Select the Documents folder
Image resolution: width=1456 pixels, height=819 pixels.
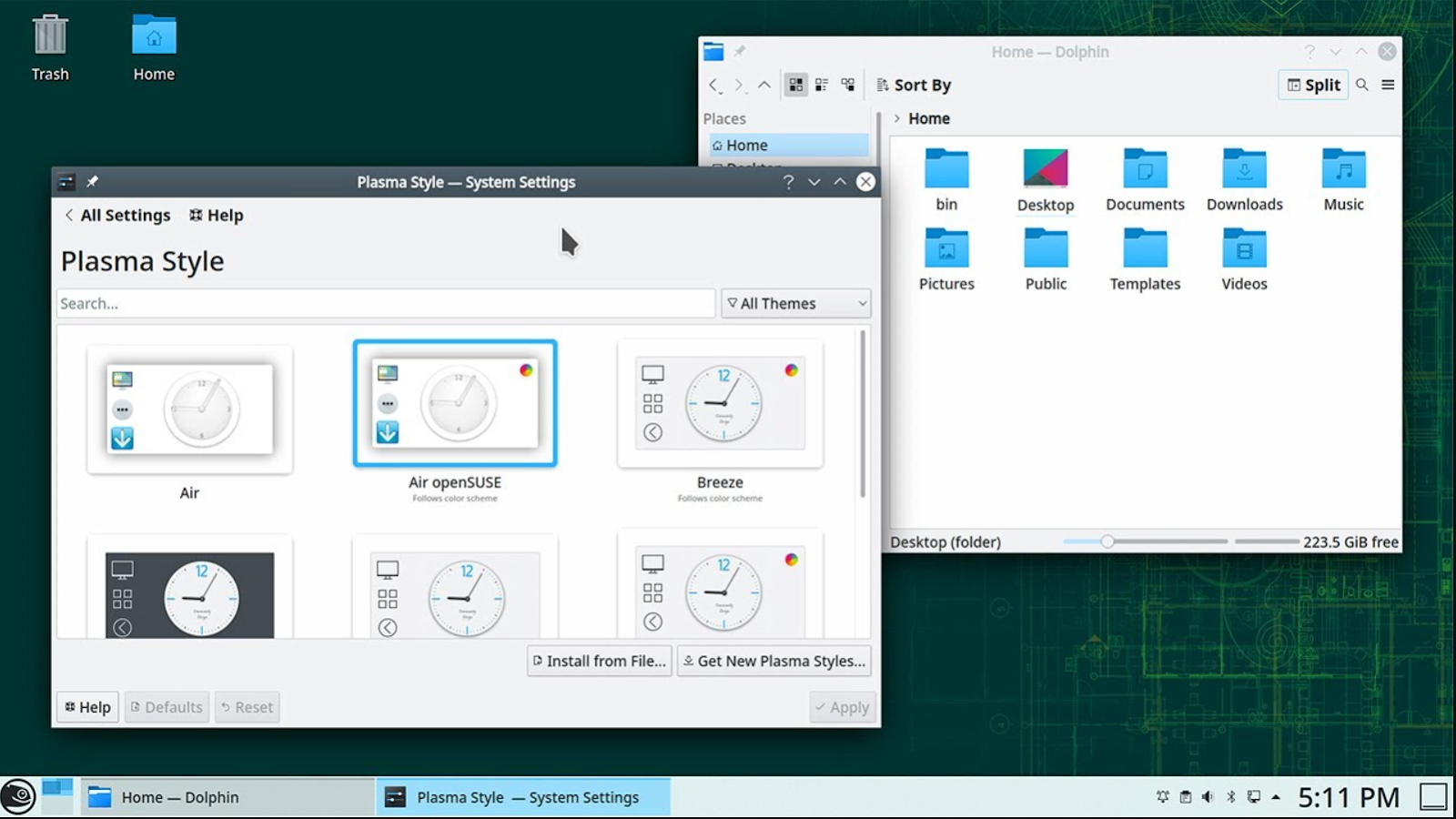(x=1145, y=179)
